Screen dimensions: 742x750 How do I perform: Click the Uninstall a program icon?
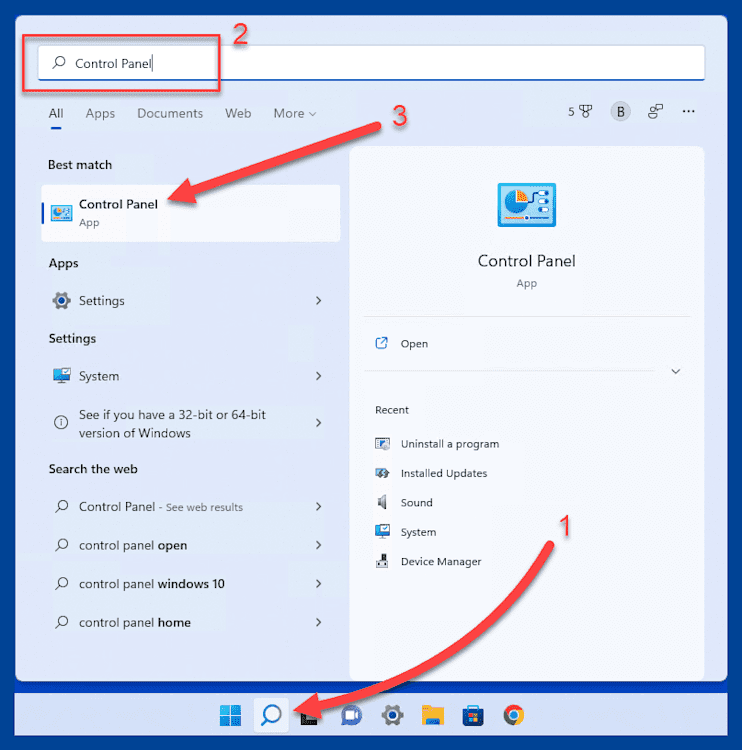click(382, 444)
